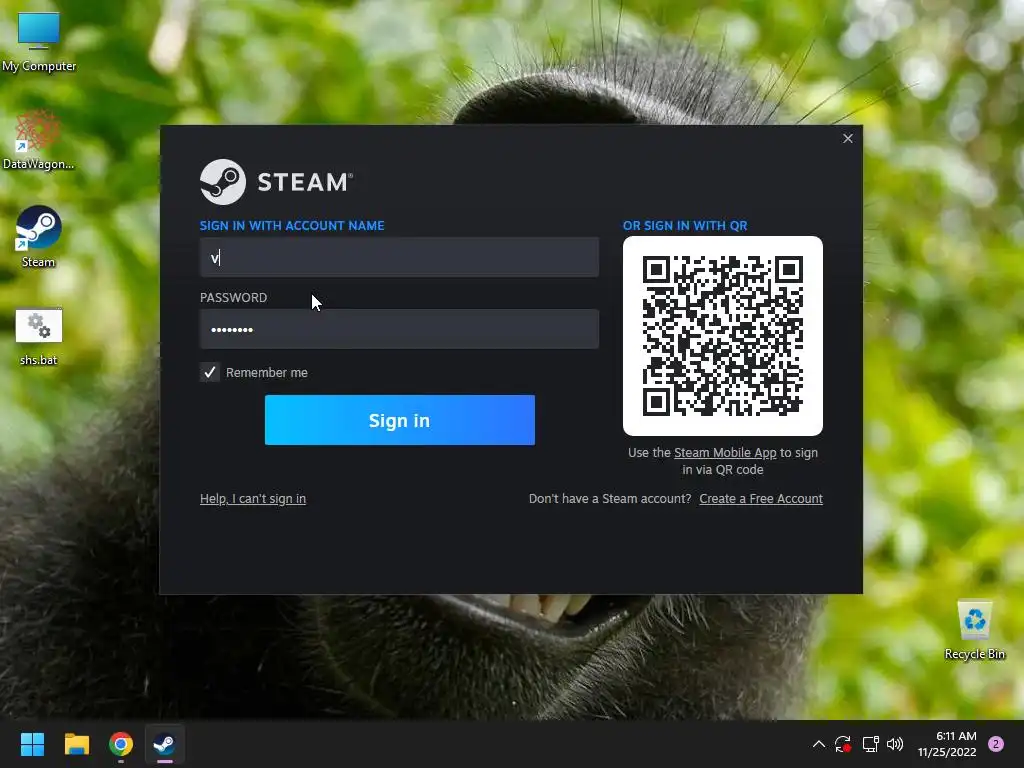Click the OR SIGN IN WITH QR heading
This screenshot has width=1024, height=768.
coord(685,225)
